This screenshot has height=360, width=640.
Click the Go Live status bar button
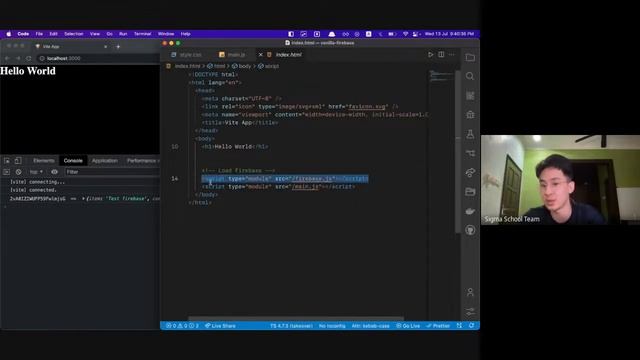click(408, 326)
